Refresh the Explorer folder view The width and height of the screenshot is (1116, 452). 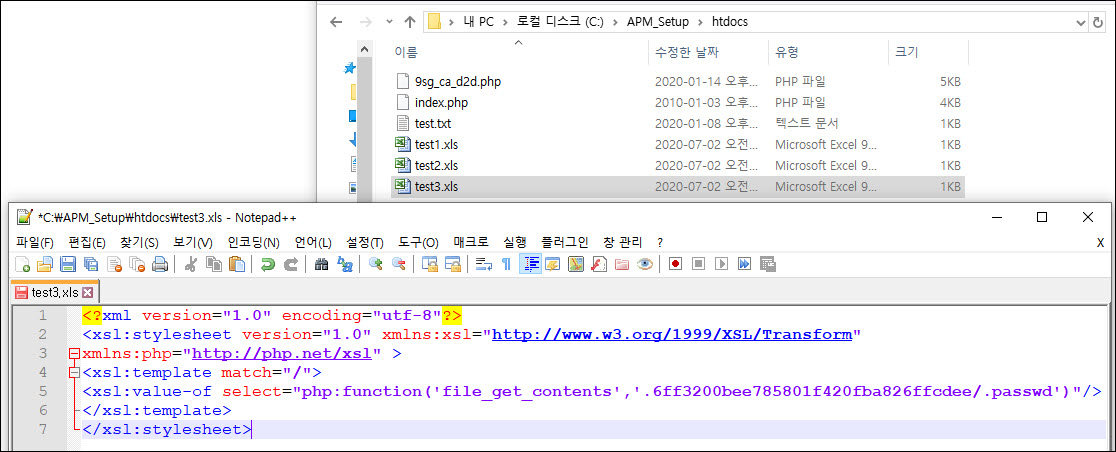(1100, 22)
